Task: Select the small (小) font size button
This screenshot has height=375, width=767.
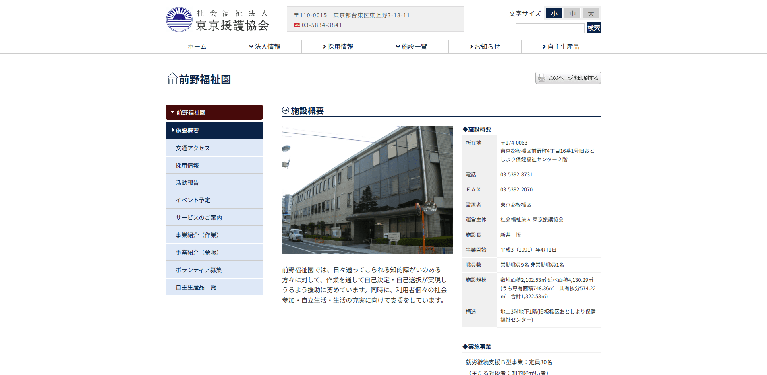Action: (554, 13)
